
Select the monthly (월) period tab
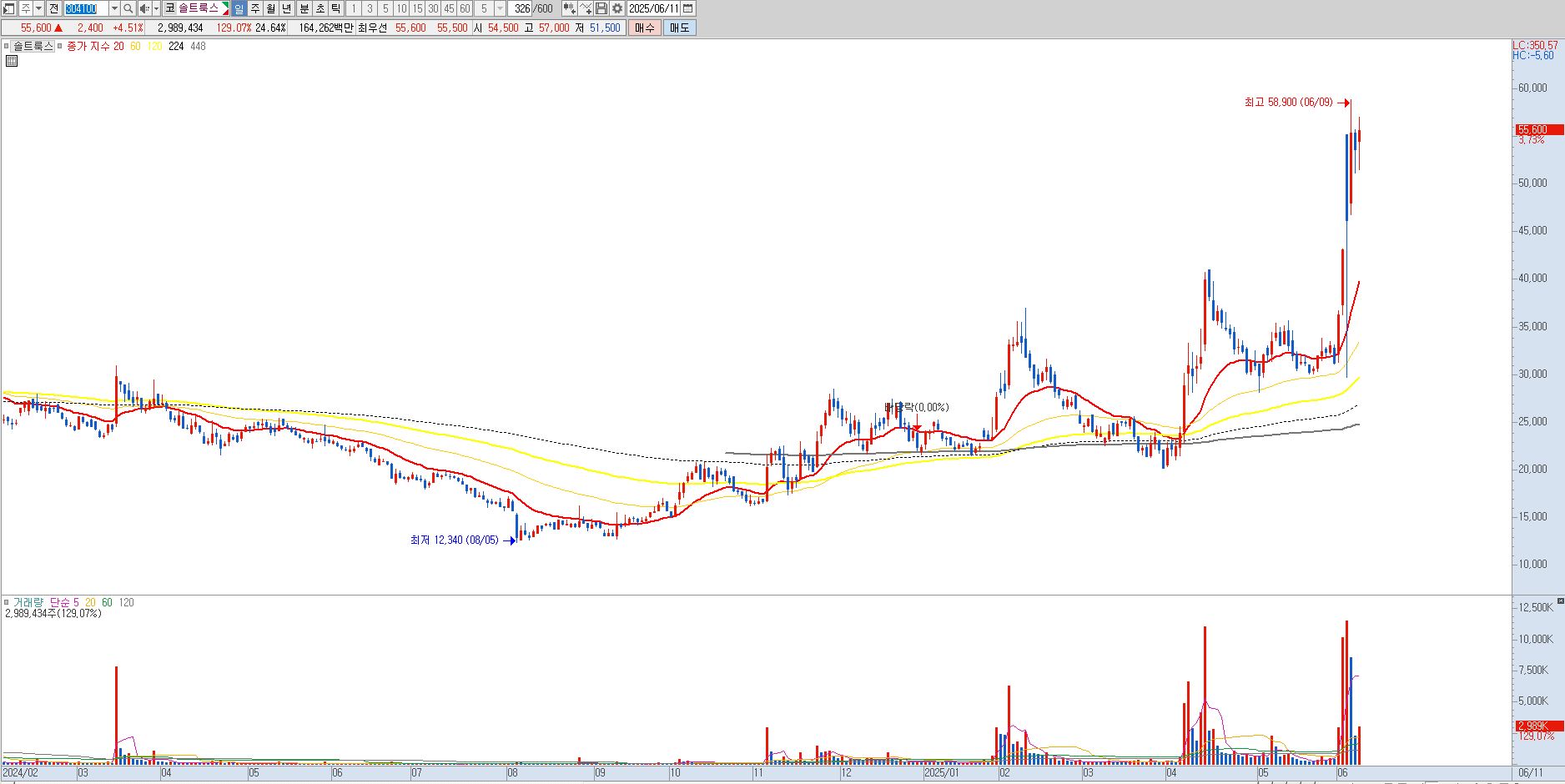point(271,8)
